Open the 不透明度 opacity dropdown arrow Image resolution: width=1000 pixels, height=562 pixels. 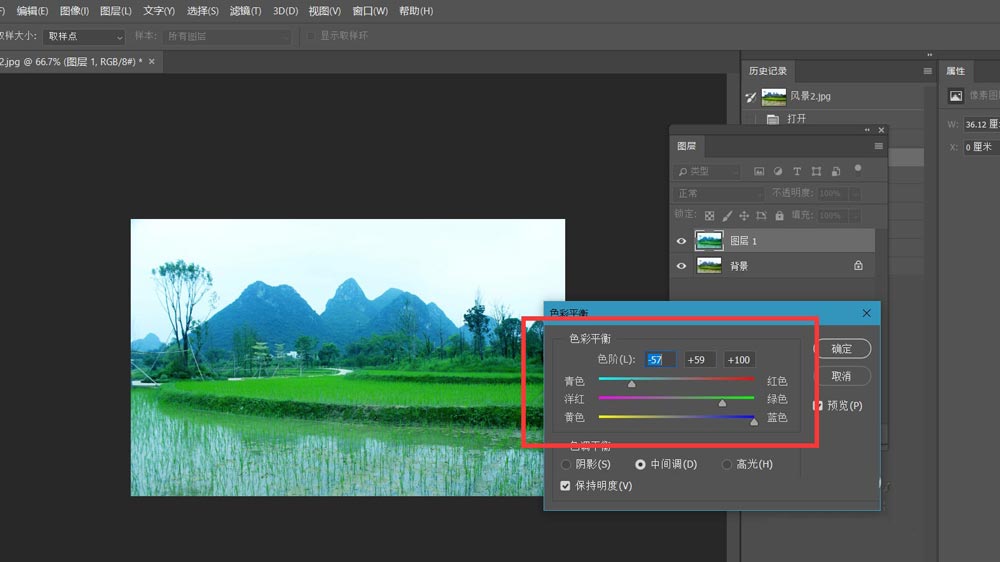point(855,193)
